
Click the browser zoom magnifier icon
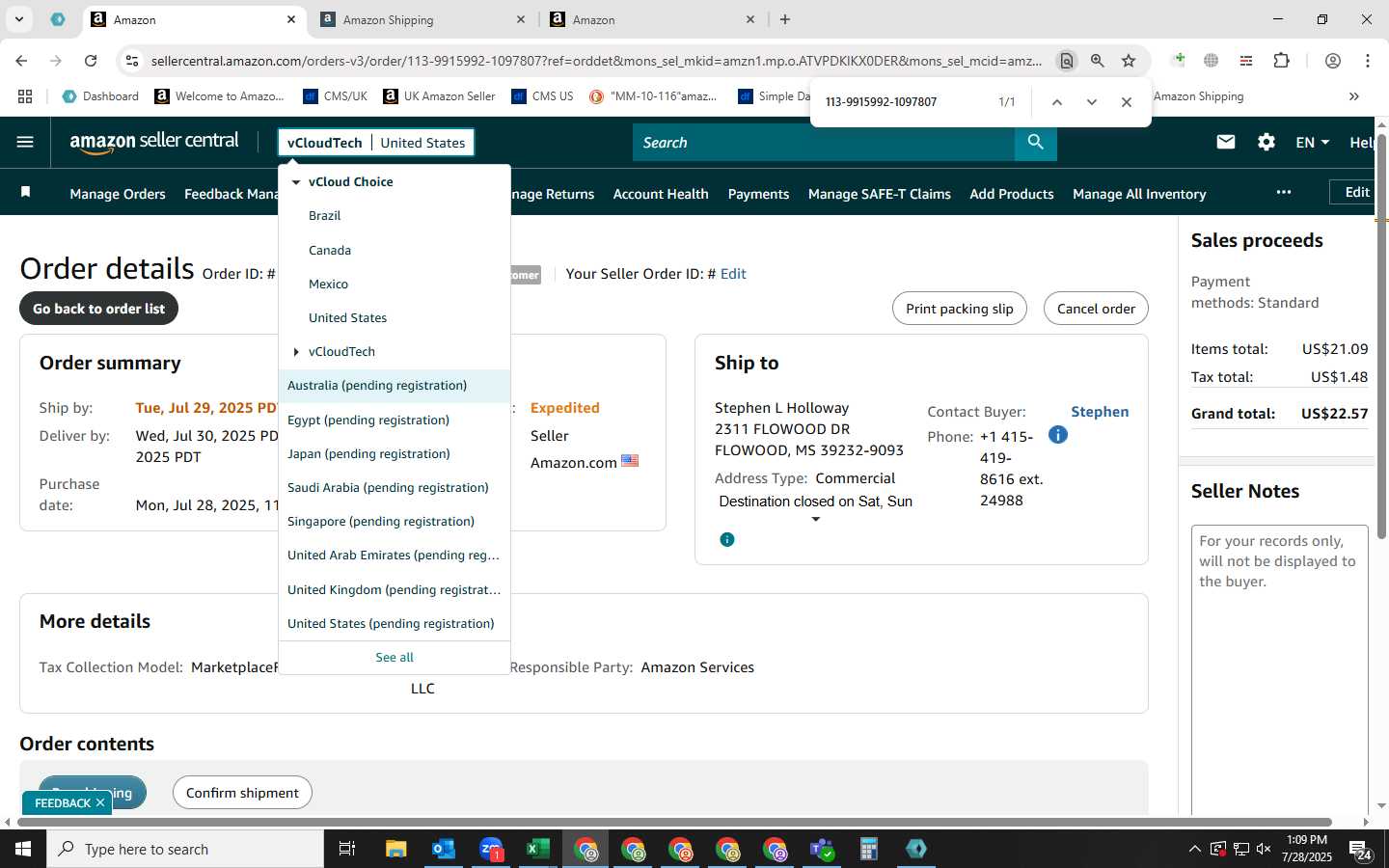pos(1098,61)
